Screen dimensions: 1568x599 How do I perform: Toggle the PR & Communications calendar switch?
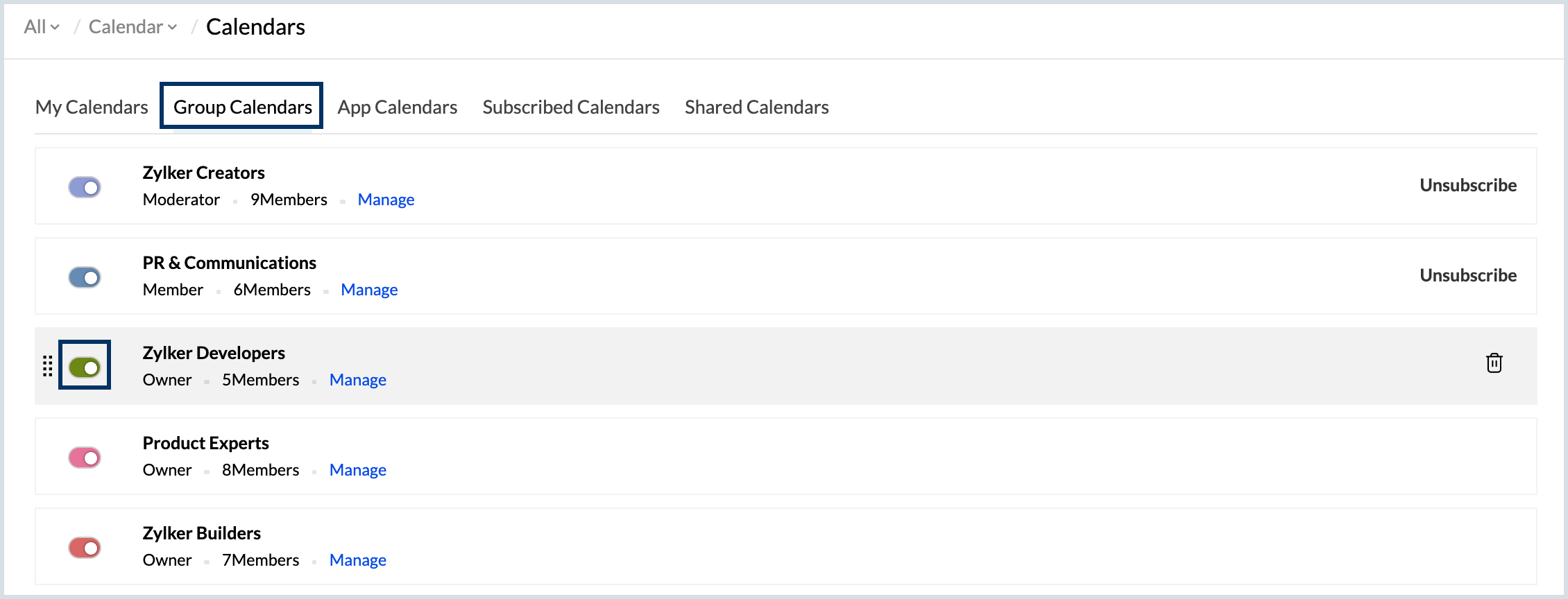point(85,277)
